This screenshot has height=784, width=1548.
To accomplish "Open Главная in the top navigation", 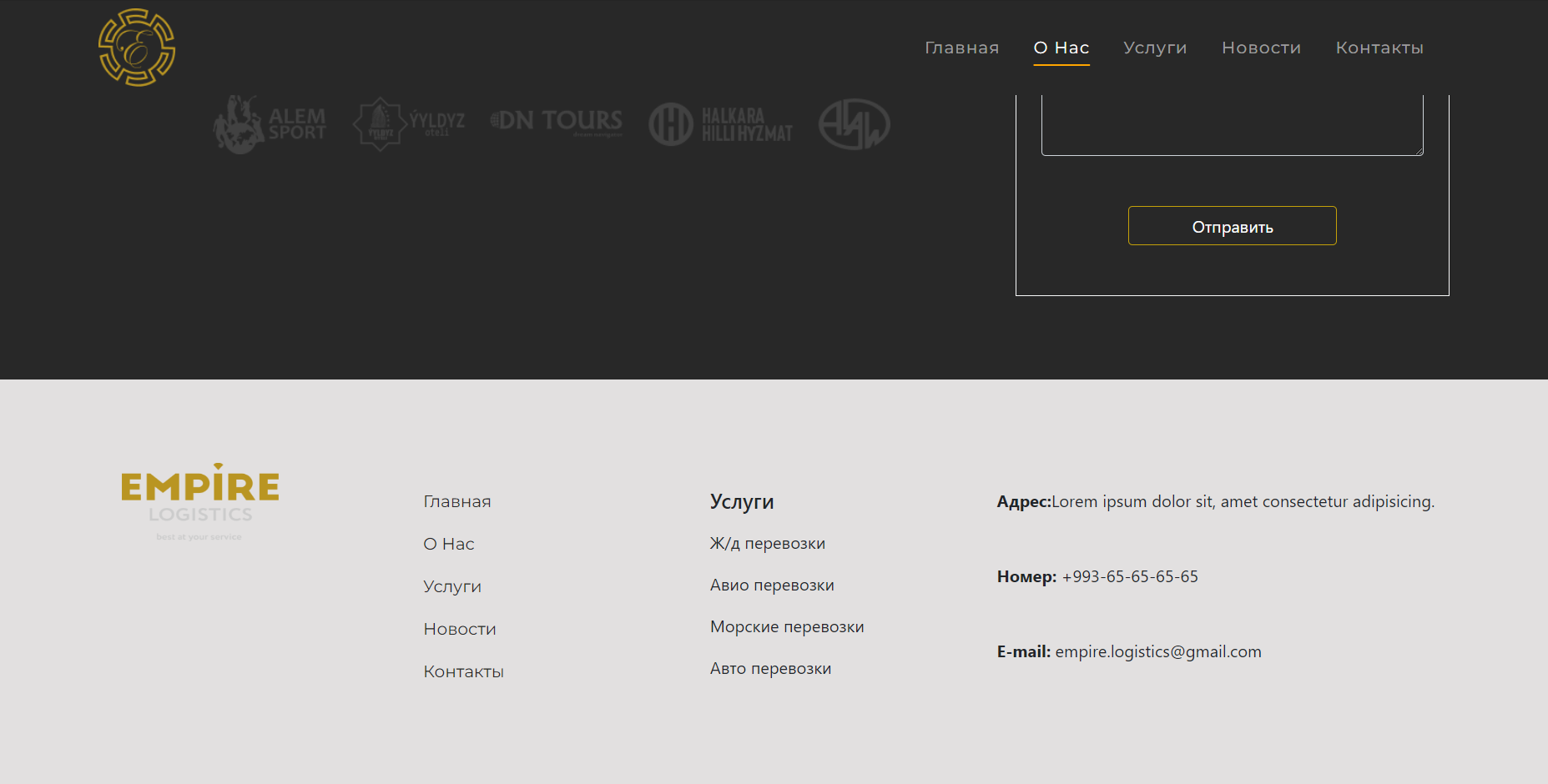I will [x=961, y=48].
